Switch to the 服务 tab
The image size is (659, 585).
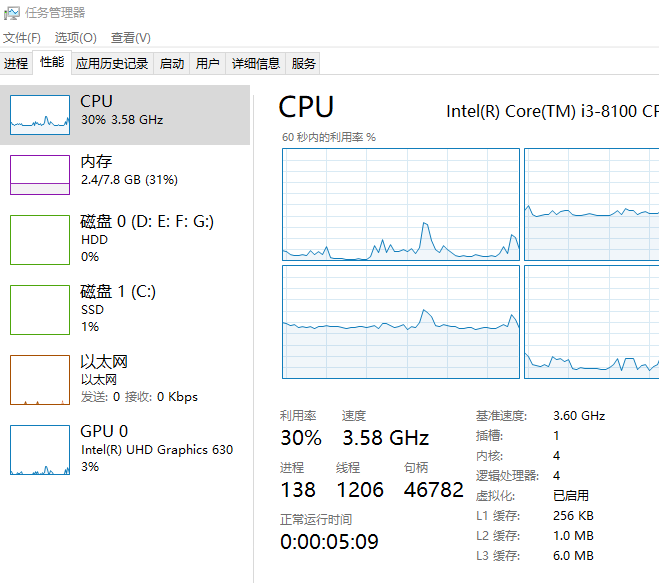click(x=304, y=63)
